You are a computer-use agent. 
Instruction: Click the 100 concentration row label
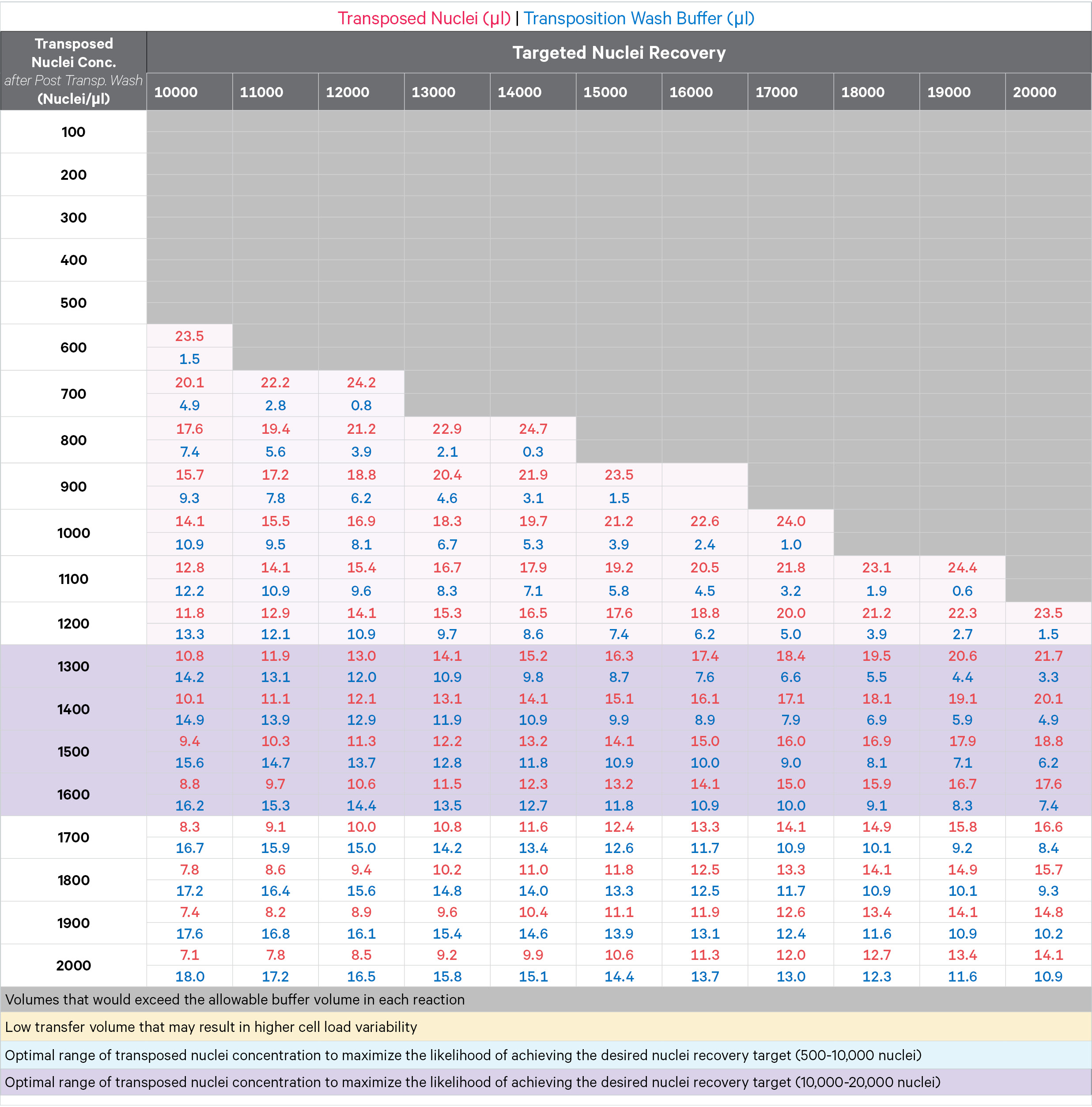73,132
